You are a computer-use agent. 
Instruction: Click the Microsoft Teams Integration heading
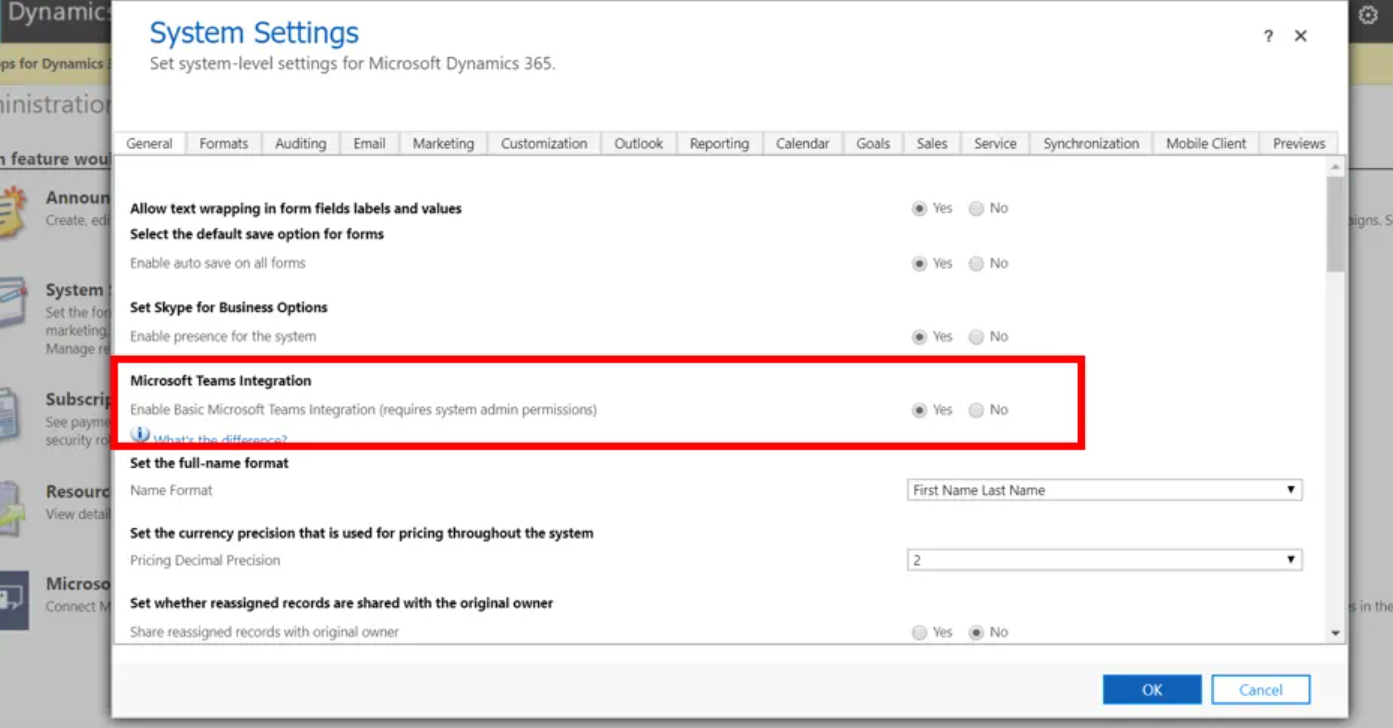click(221, 381)
